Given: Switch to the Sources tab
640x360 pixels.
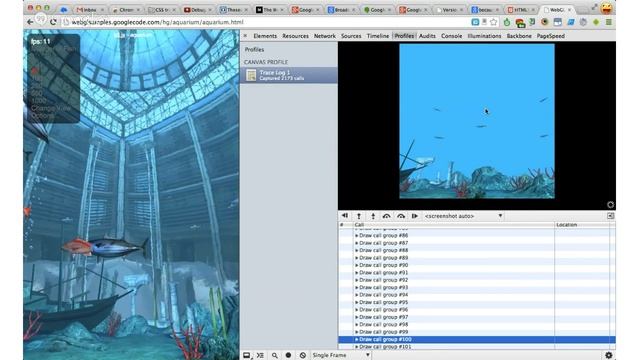Looking at the screenshot, I should pyautogui.click(x=351, y=36).
